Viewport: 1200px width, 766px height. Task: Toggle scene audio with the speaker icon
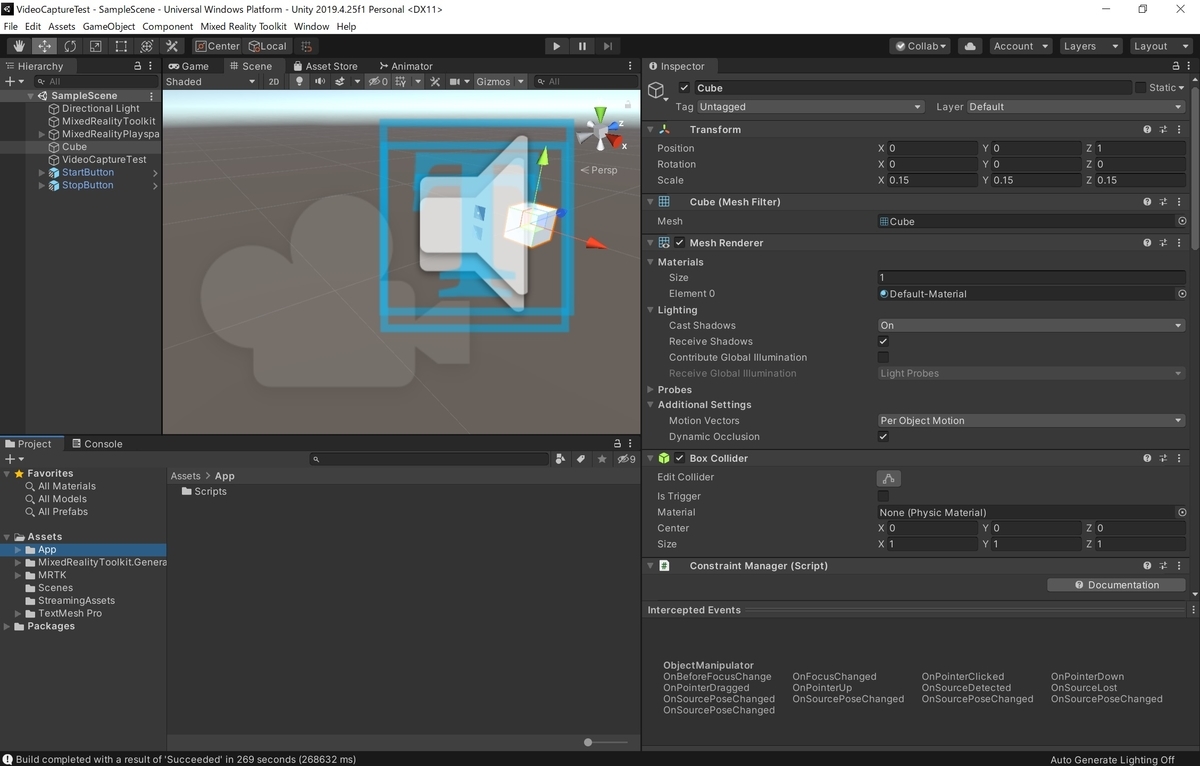click(x=319, y=82)
